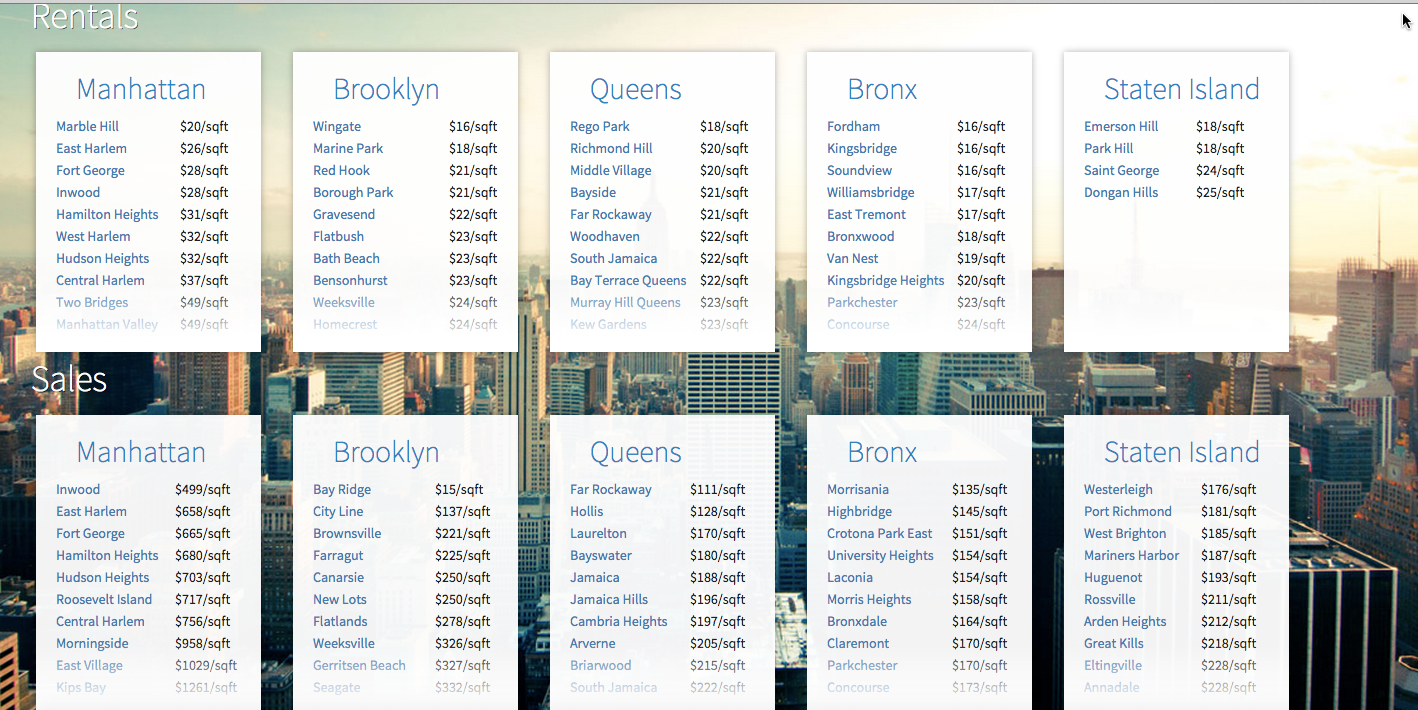Select Bath Beach in Brooklyn rentals

coord(346,258)
